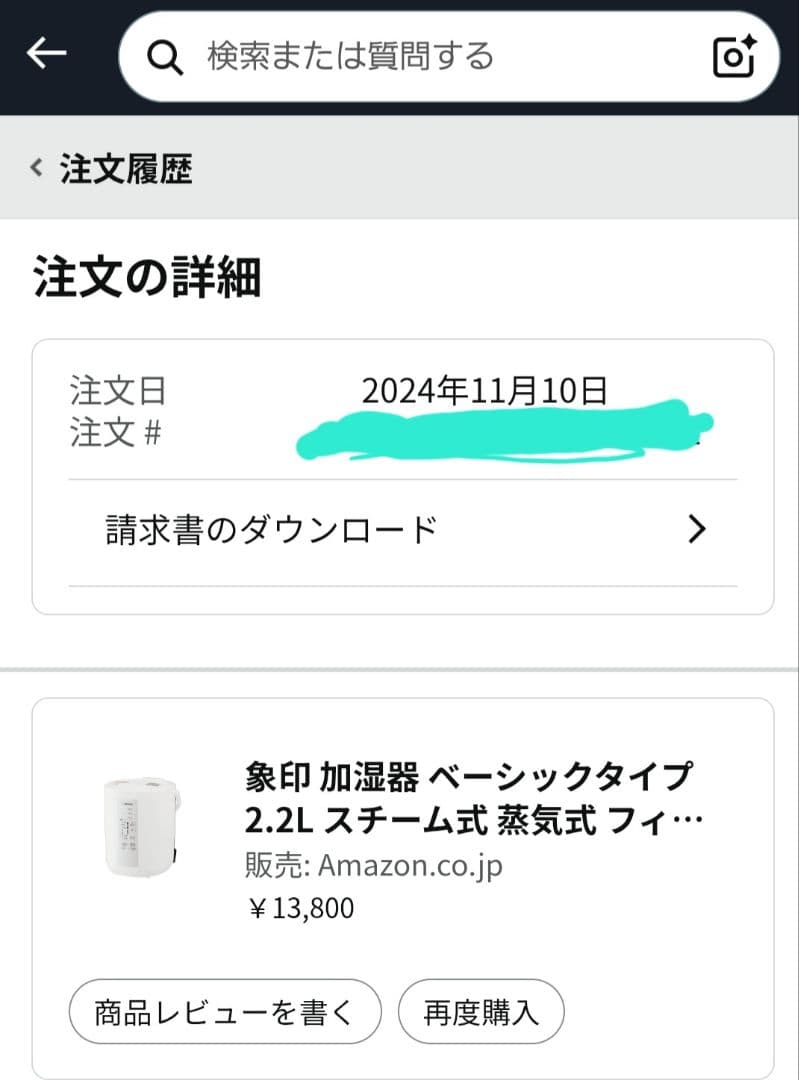Click the truncated title line starting 2.2L スチーム式
Image resolution: width=799 pixels, height=1080 pixels.
click(x=472, y=821)
